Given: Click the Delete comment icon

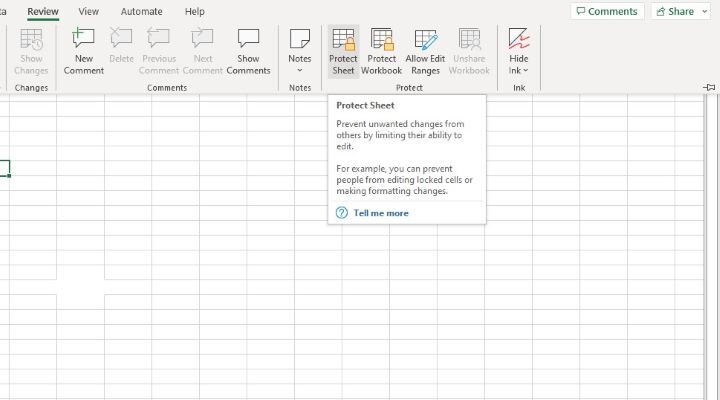Looking at the screenshot, I should (x=121, y=40).
